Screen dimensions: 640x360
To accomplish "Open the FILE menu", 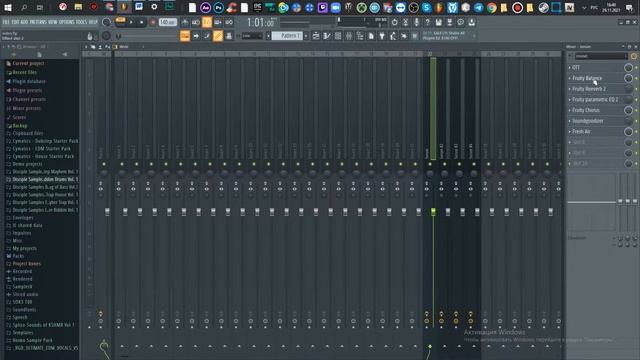I will [x=6, y=22].
